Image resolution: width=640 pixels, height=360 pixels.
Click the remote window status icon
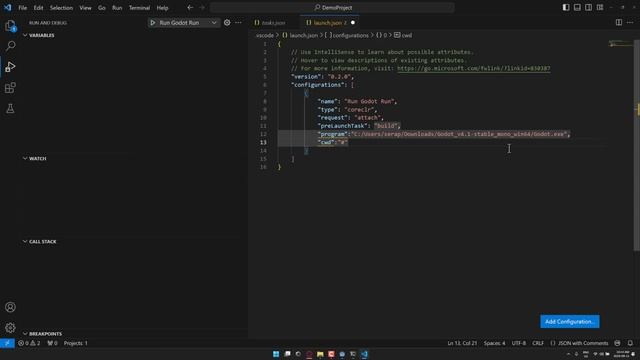pyautogui.click(x=7, y=343)
